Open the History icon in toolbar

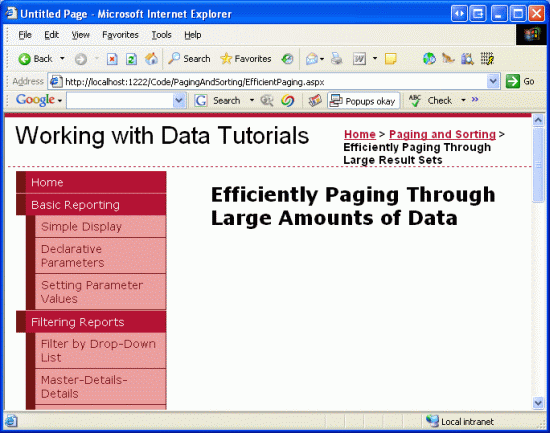click(287, 59)
